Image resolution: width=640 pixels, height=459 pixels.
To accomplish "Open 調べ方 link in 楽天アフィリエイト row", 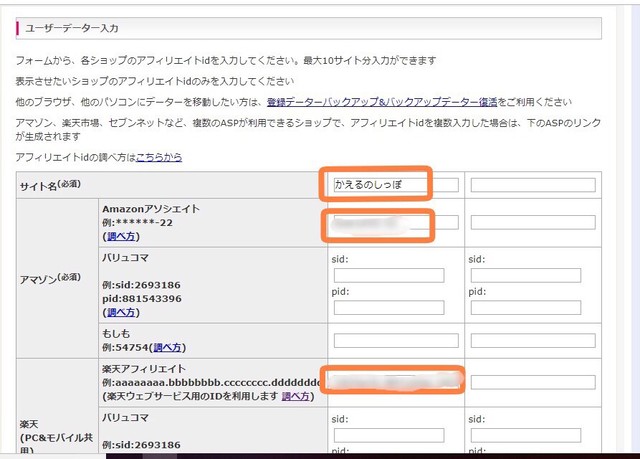I will point(296,396).
